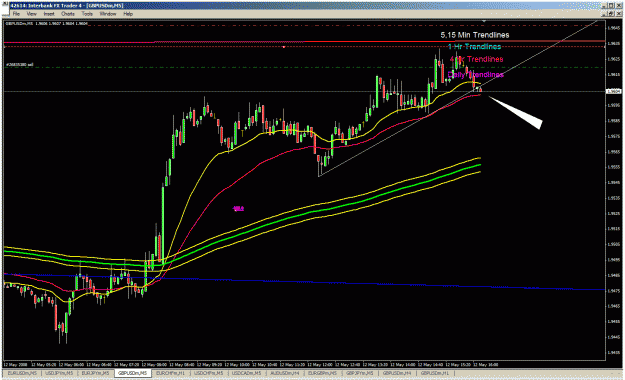Switch to the EURJPYm,M5 chart tab

(x=95, y=373)
